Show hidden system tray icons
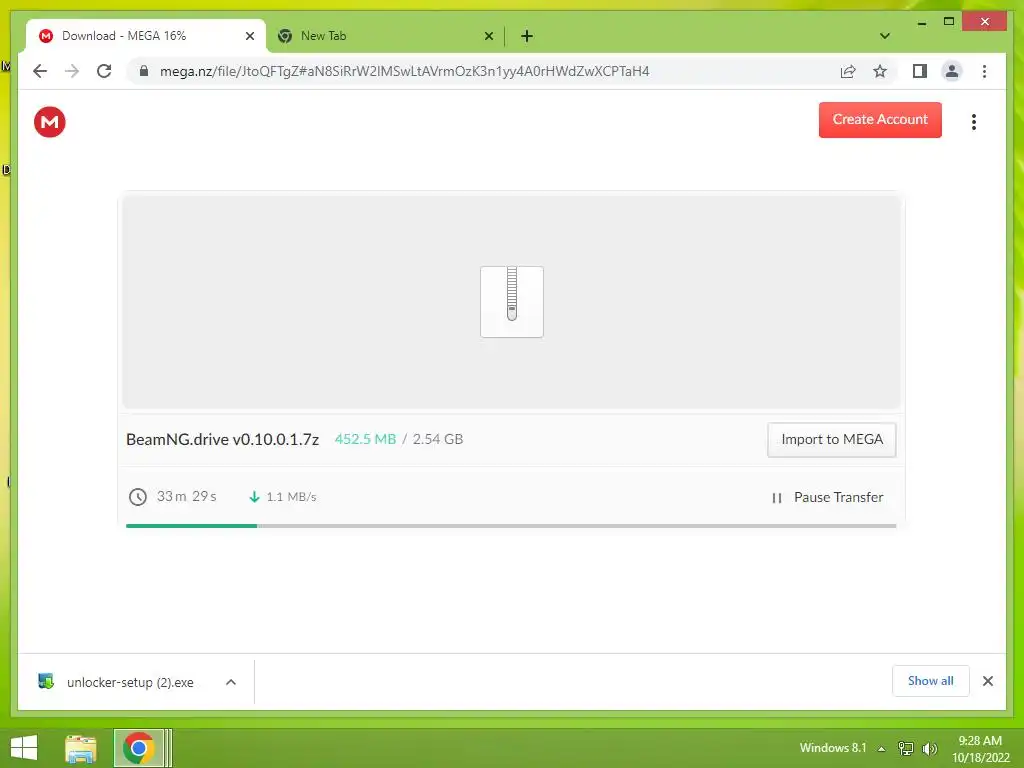 tap(882, 749)
